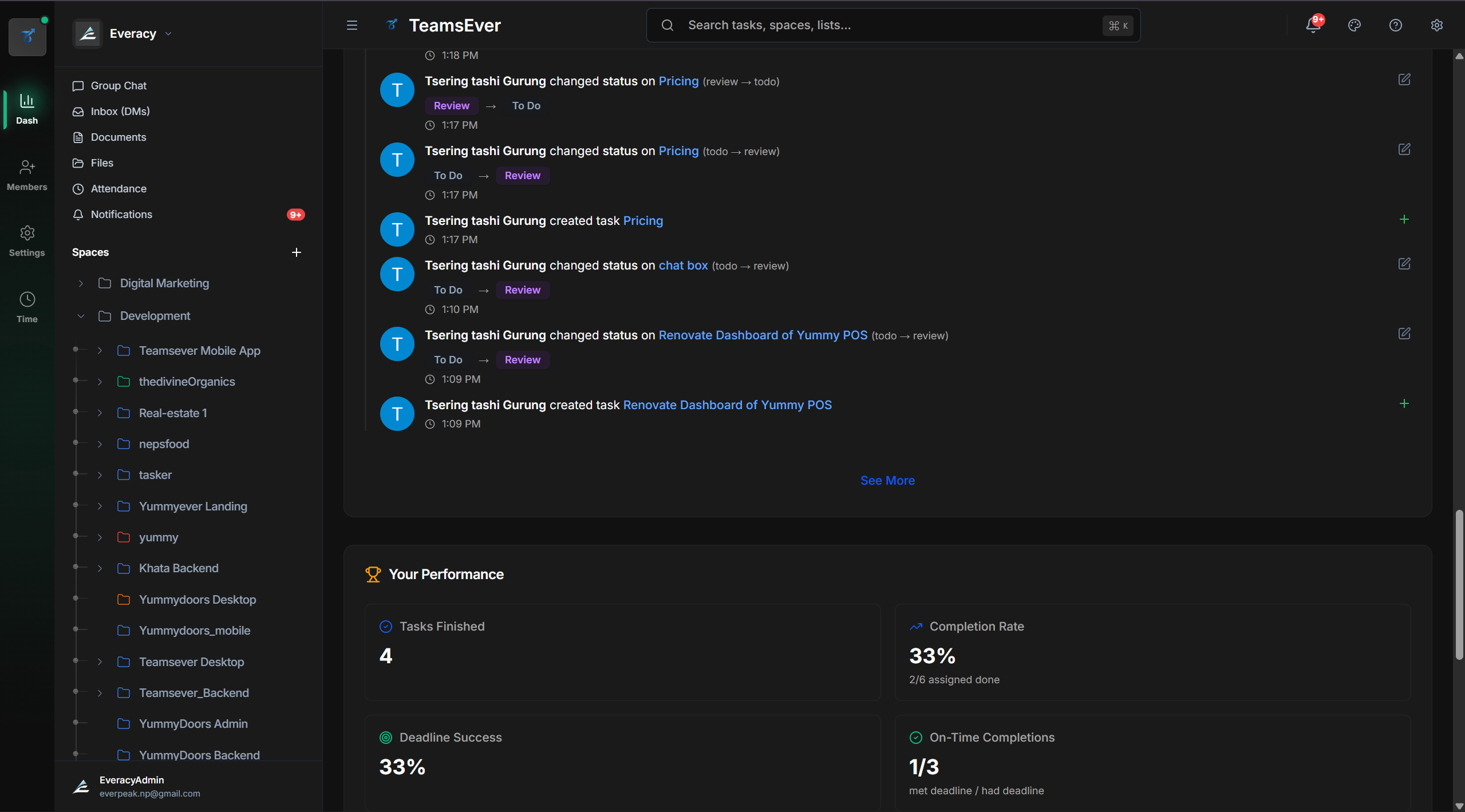Add a new space with plus icon

coord(296,252)
